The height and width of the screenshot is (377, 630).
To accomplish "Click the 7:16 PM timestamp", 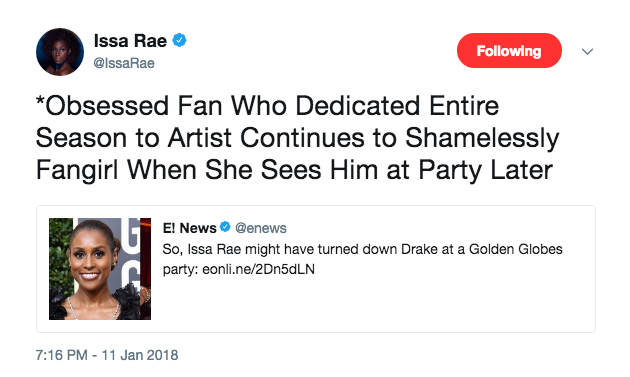I will coord(61,355).
